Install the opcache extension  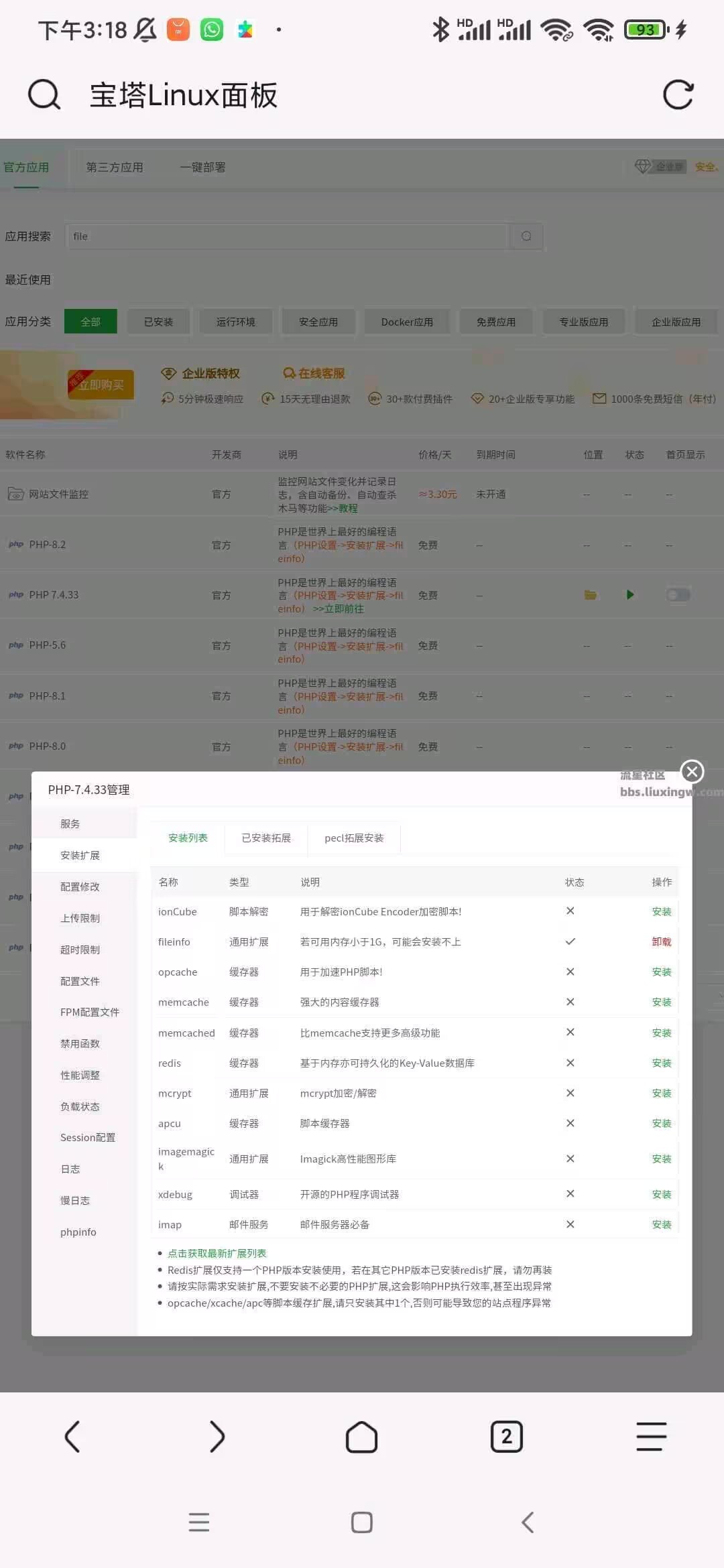661,972
